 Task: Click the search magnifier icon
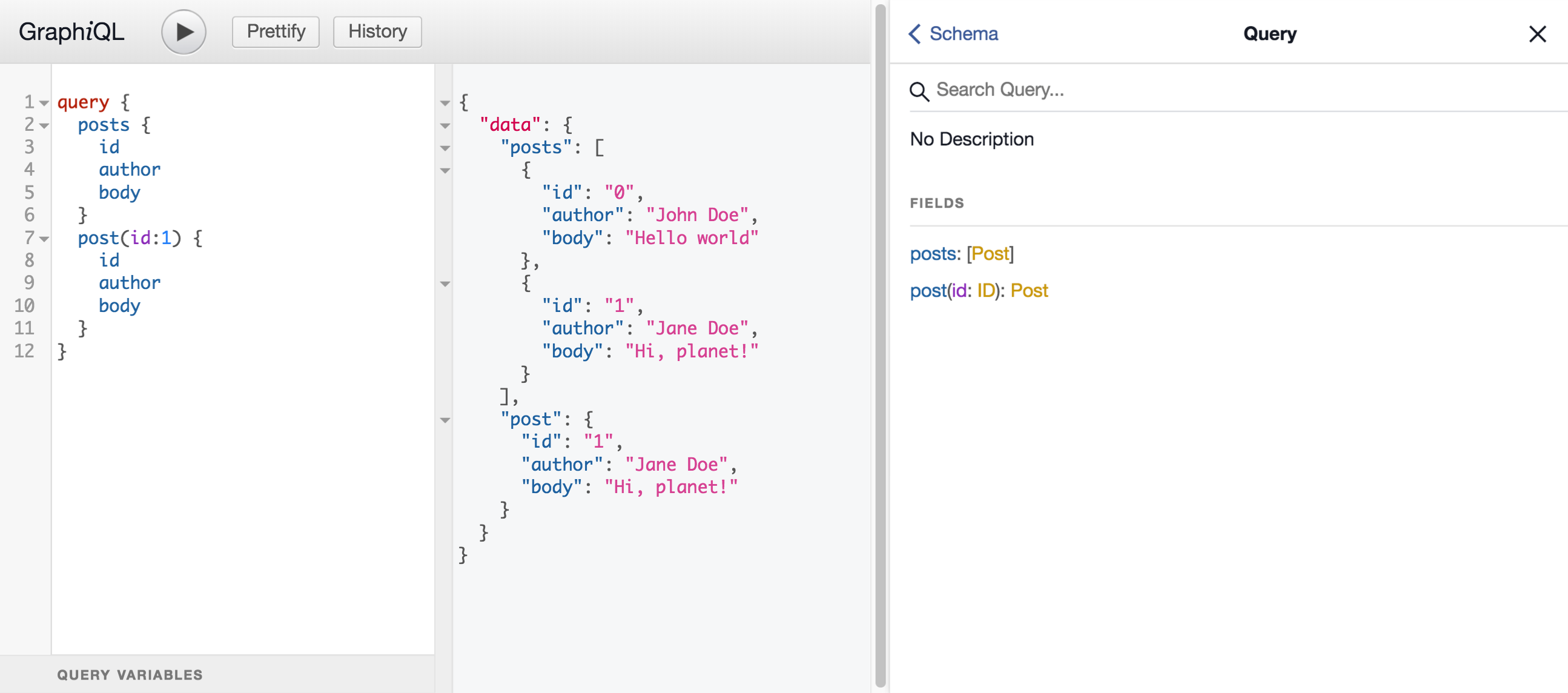pos(919,91)
